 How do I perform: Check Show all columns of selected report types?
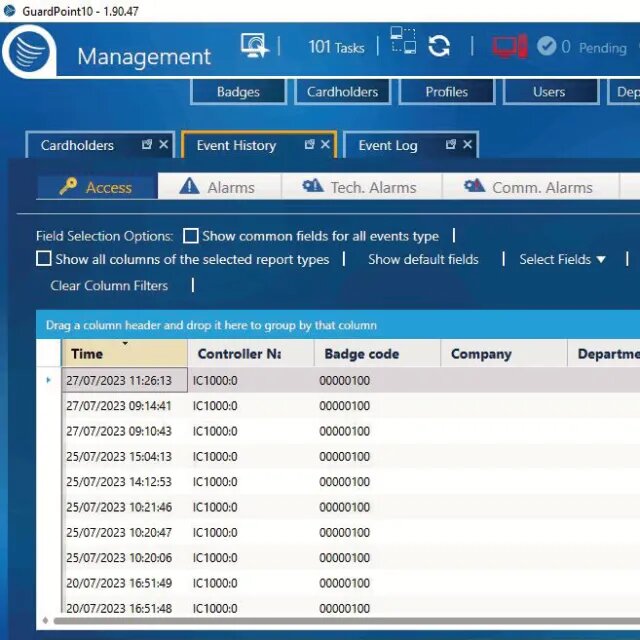click(x=44, y=259)
